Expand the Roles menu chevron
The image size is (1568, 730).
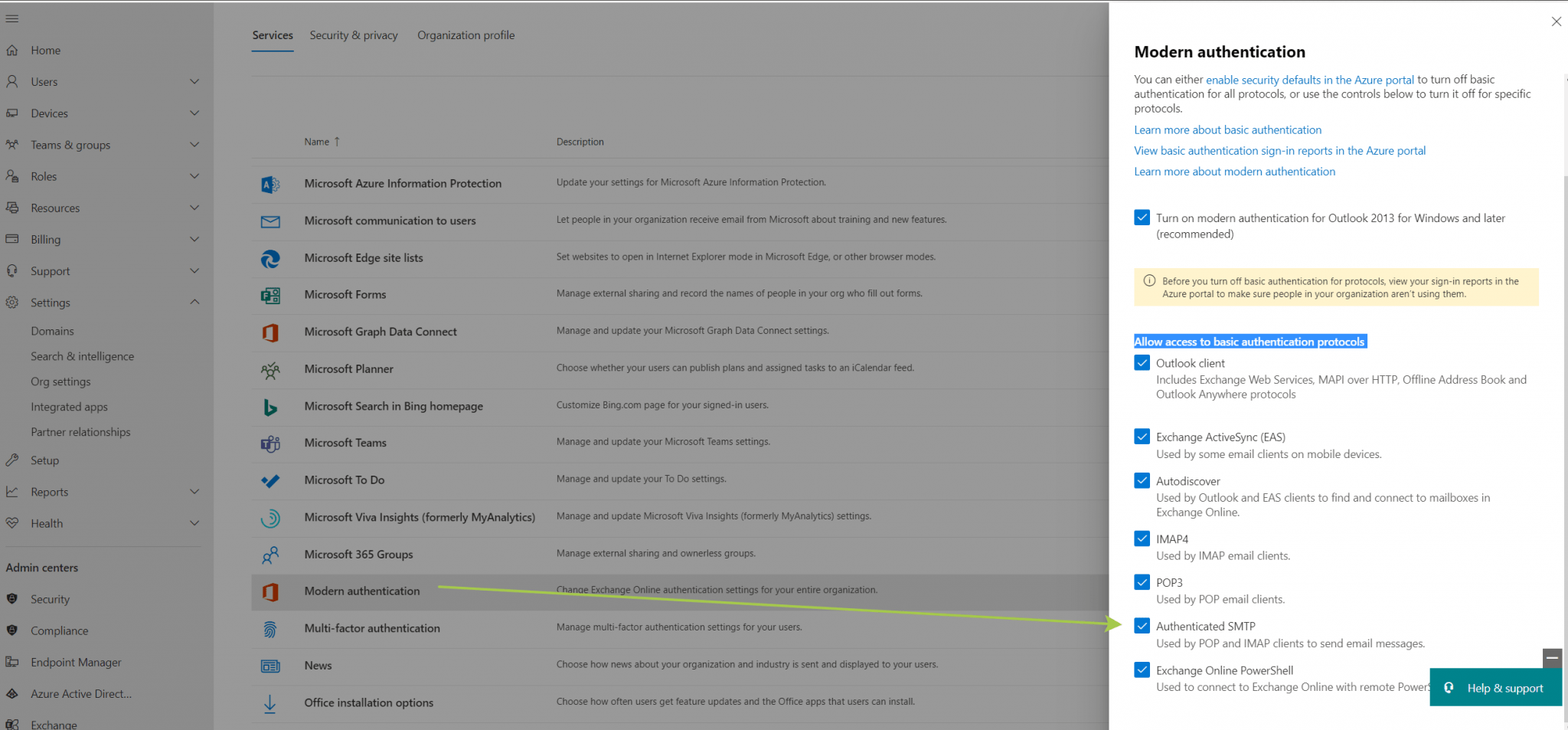194,176
